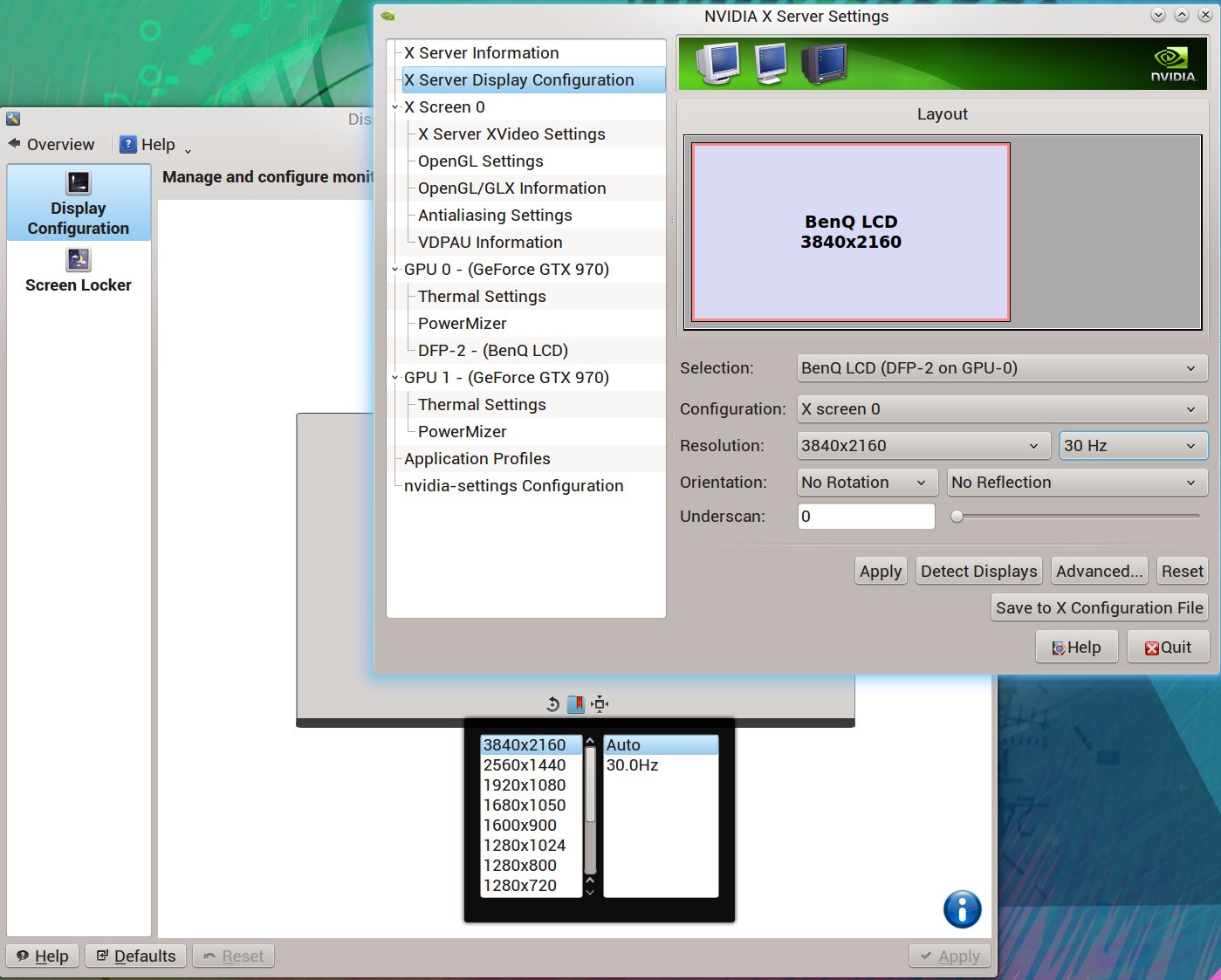Click the rotate icon below the monitor preview

click(x=552, y=704)
